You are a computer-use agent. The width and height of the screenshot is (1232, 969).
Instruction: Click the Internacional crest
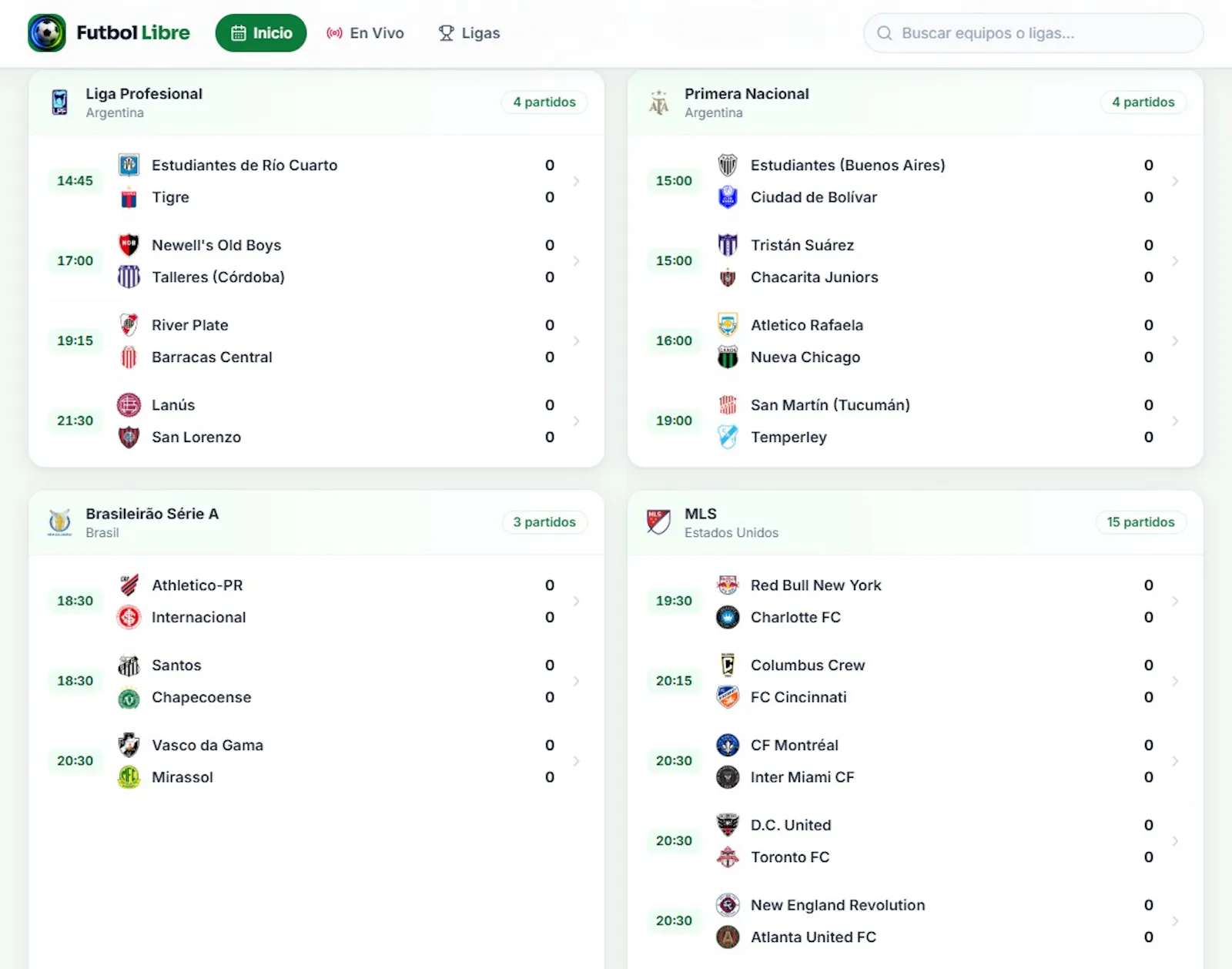point(129,618)
